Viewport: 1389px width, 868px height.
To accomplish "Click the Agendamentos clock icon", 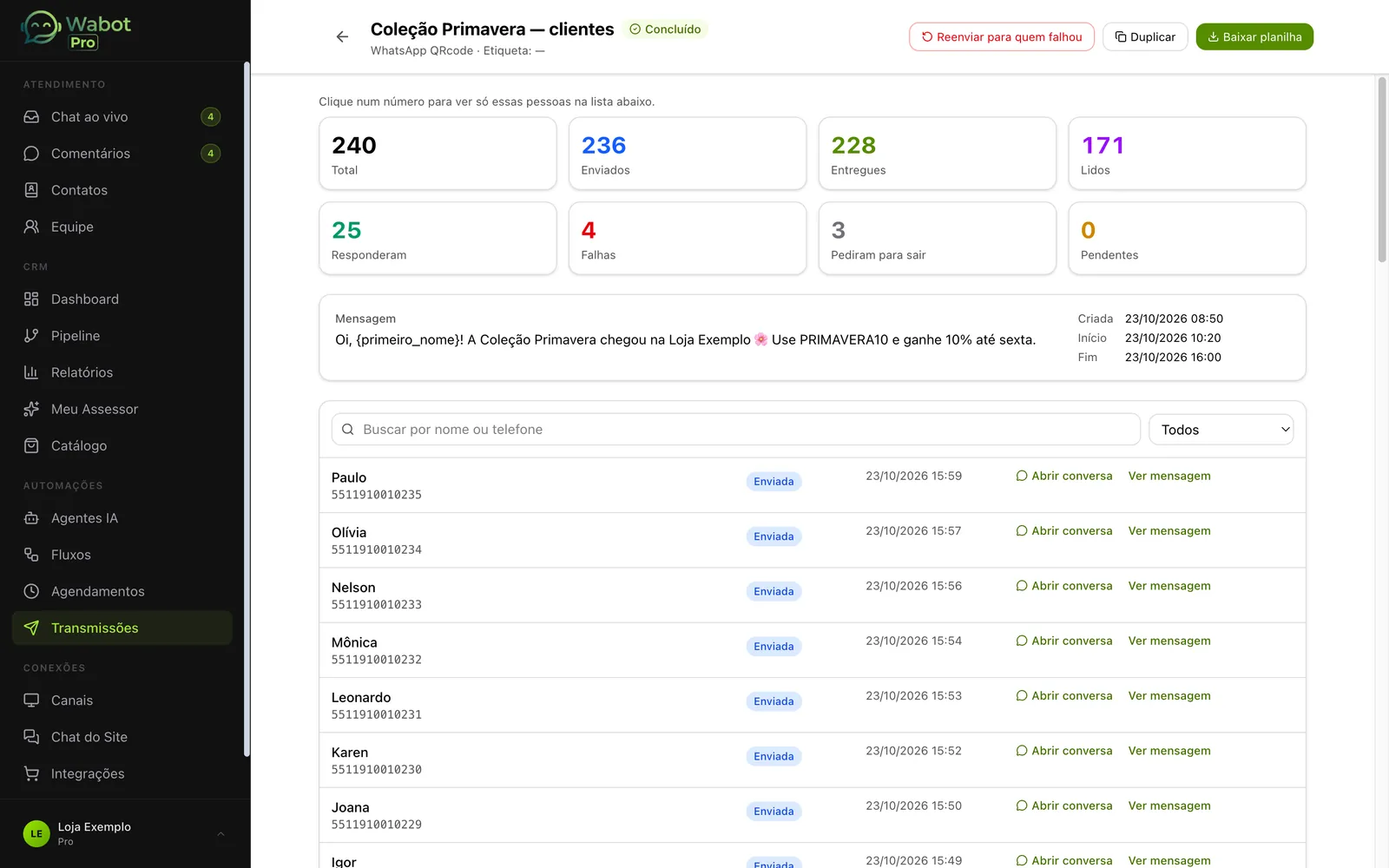I will pyautogui.click(x=31, y=591).
